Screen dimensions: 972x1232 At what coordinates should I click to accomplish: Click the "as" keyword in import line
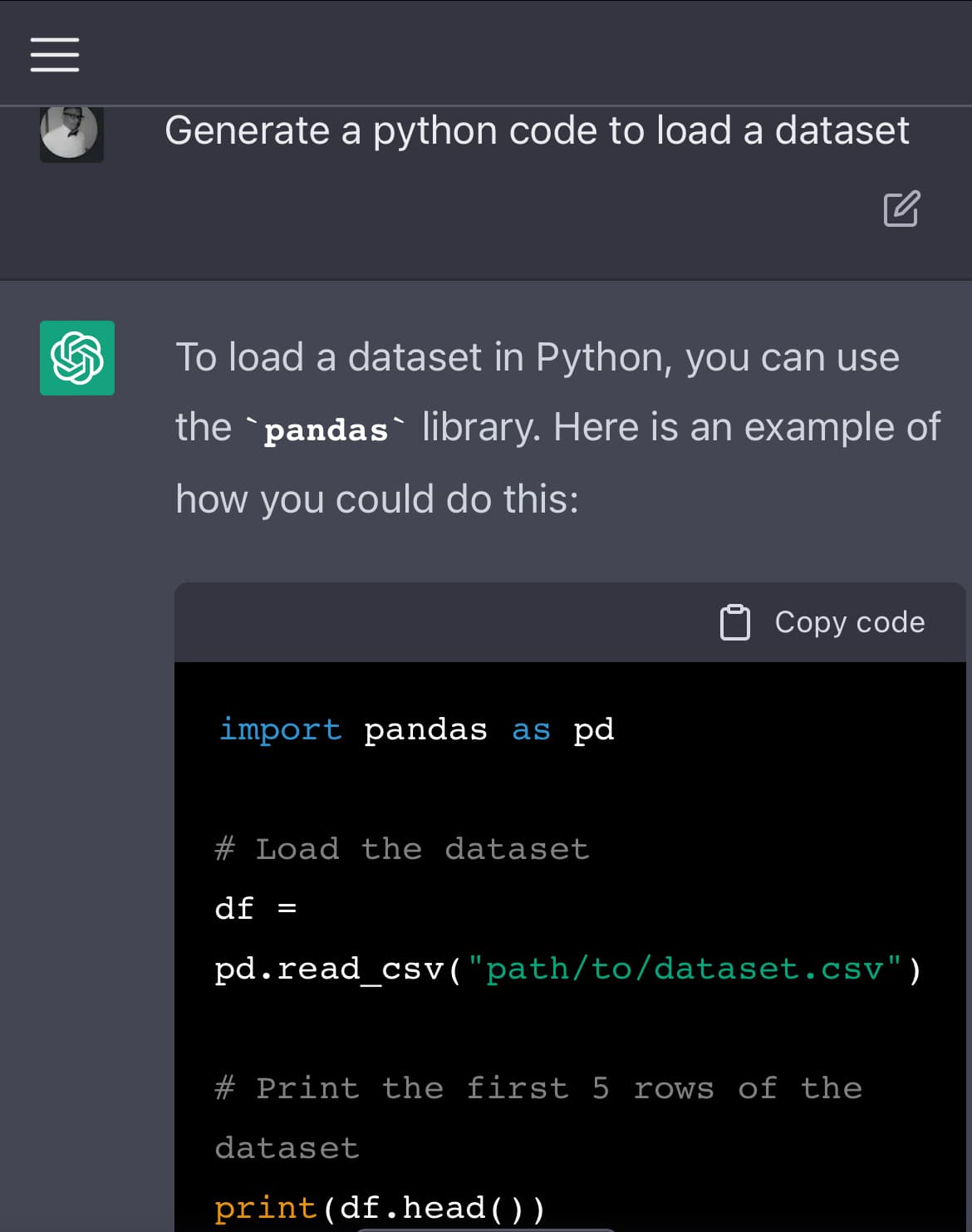pos(531,729)
